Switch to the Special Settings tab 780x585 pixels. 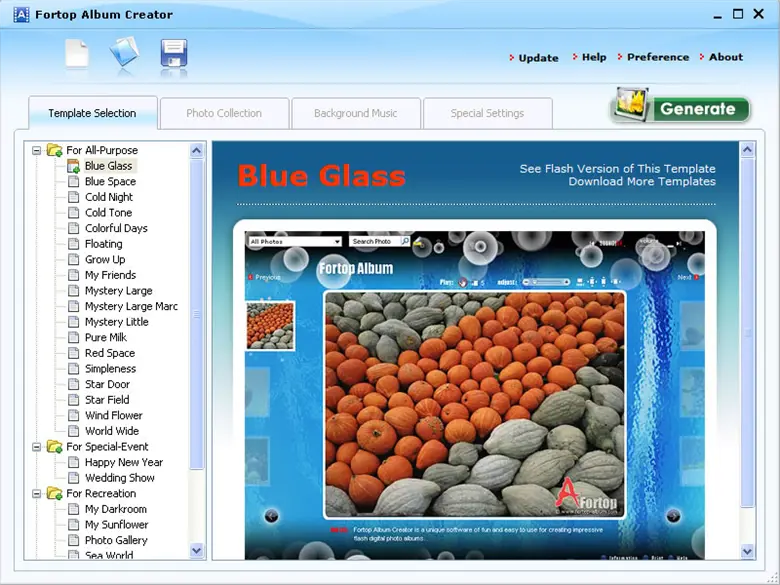[487, 113]
